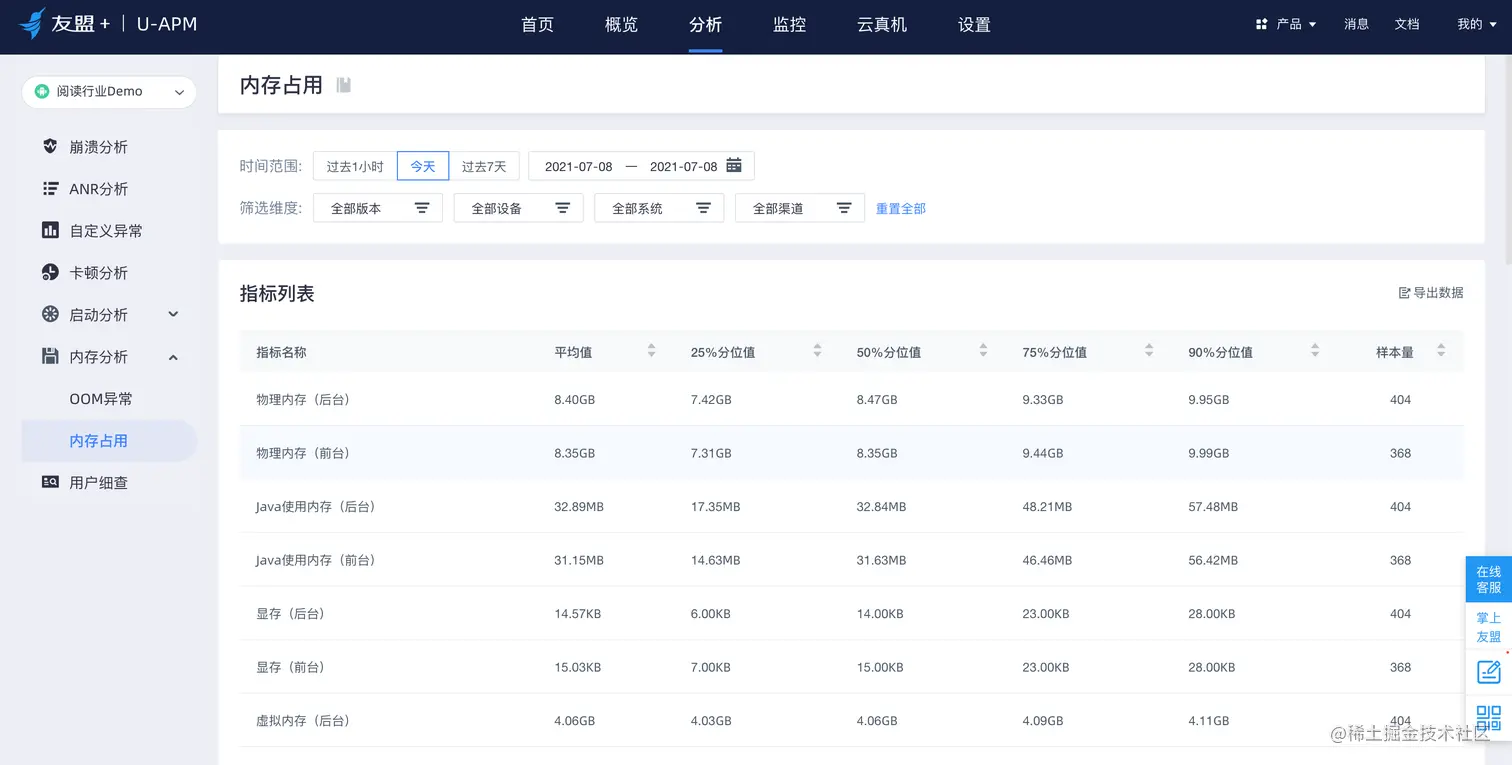The image size is (1512, 765).
Task: Expand the 启动分析 chevron
Action: [173, 314]
